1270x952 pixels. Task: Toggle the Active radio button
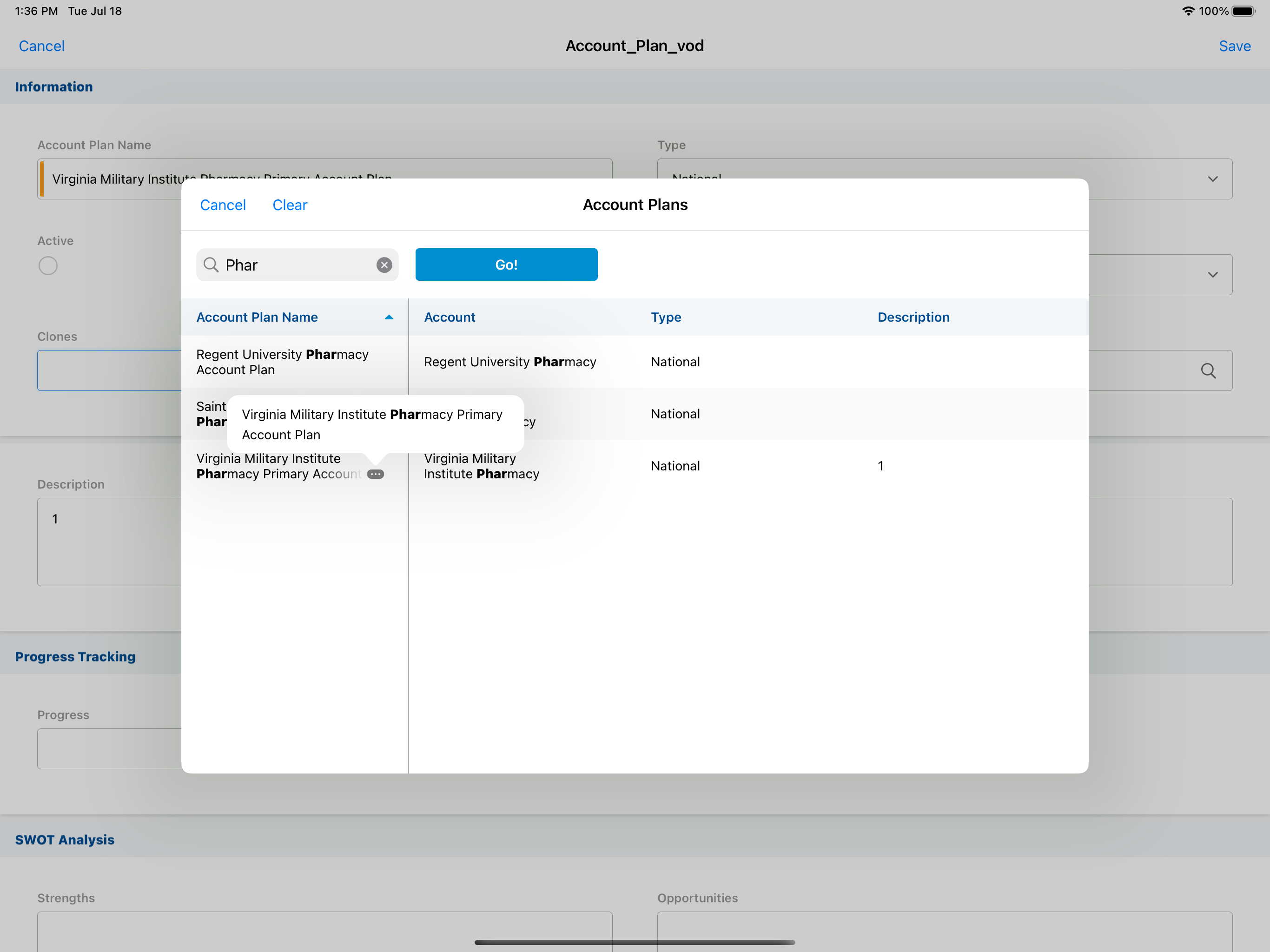coord(48,266)
